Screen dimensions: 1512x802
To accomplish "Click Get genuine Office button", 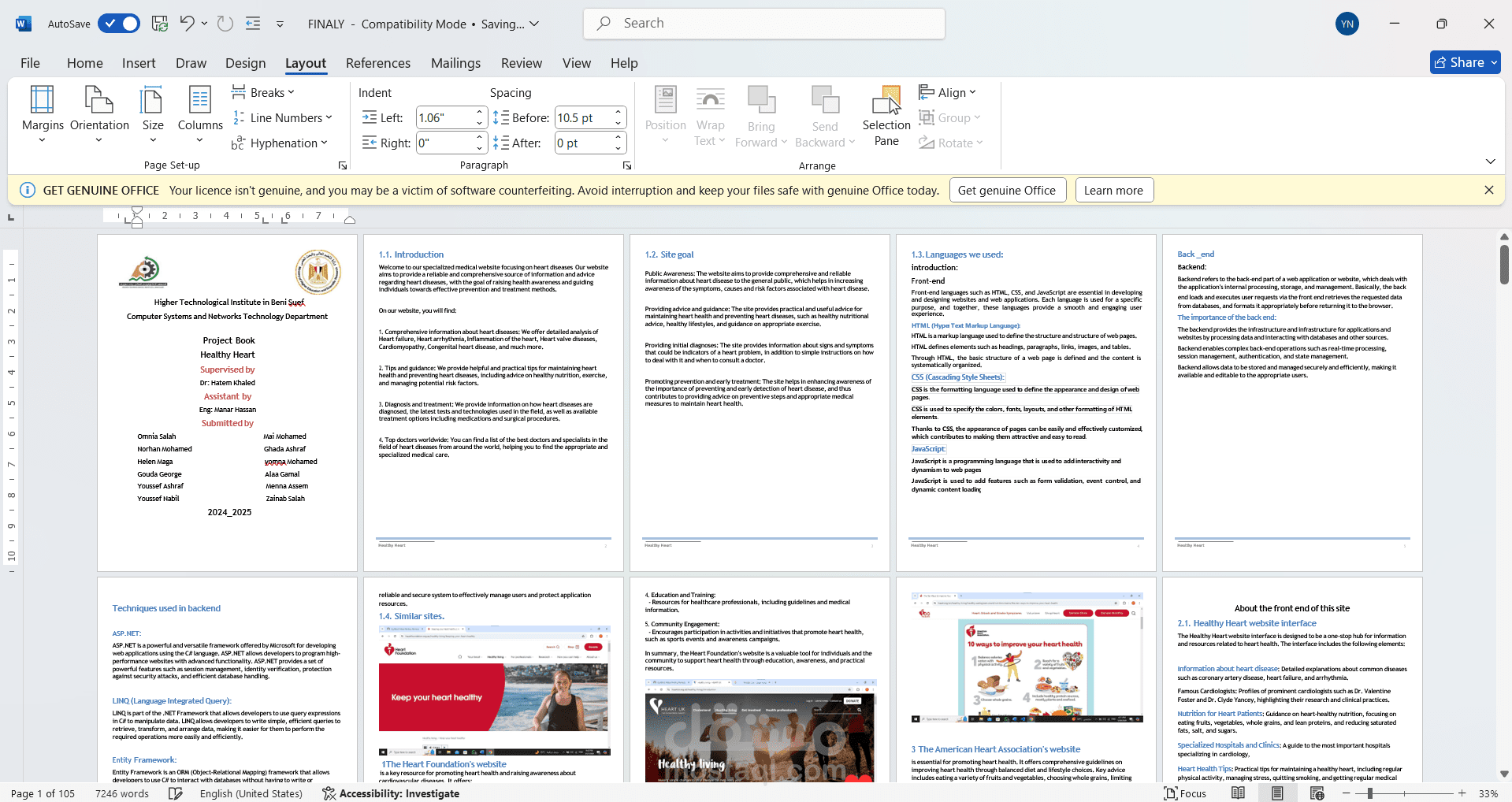I will pos(1007,190).
